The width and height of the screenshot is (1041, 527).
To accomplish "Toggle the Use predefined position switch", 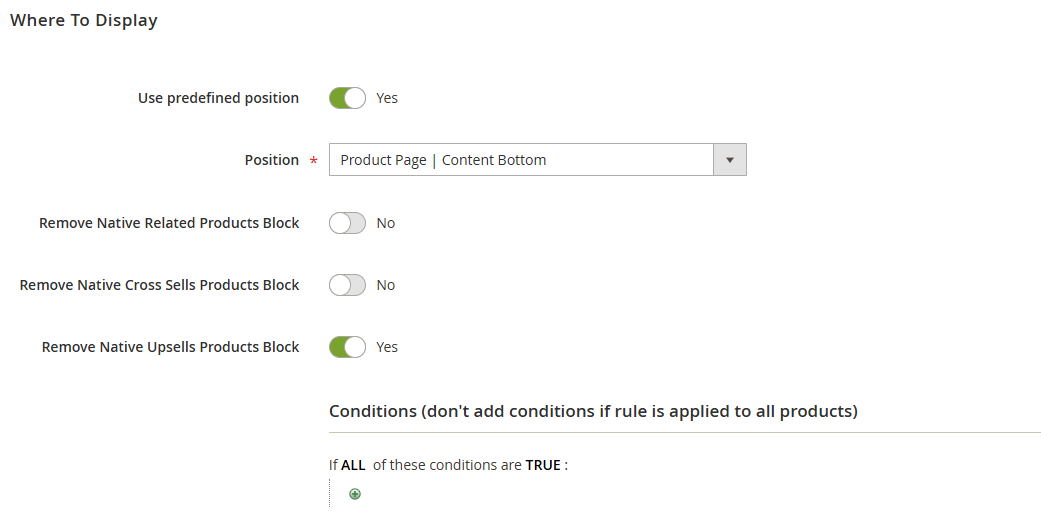I will (x=347, y=98).
